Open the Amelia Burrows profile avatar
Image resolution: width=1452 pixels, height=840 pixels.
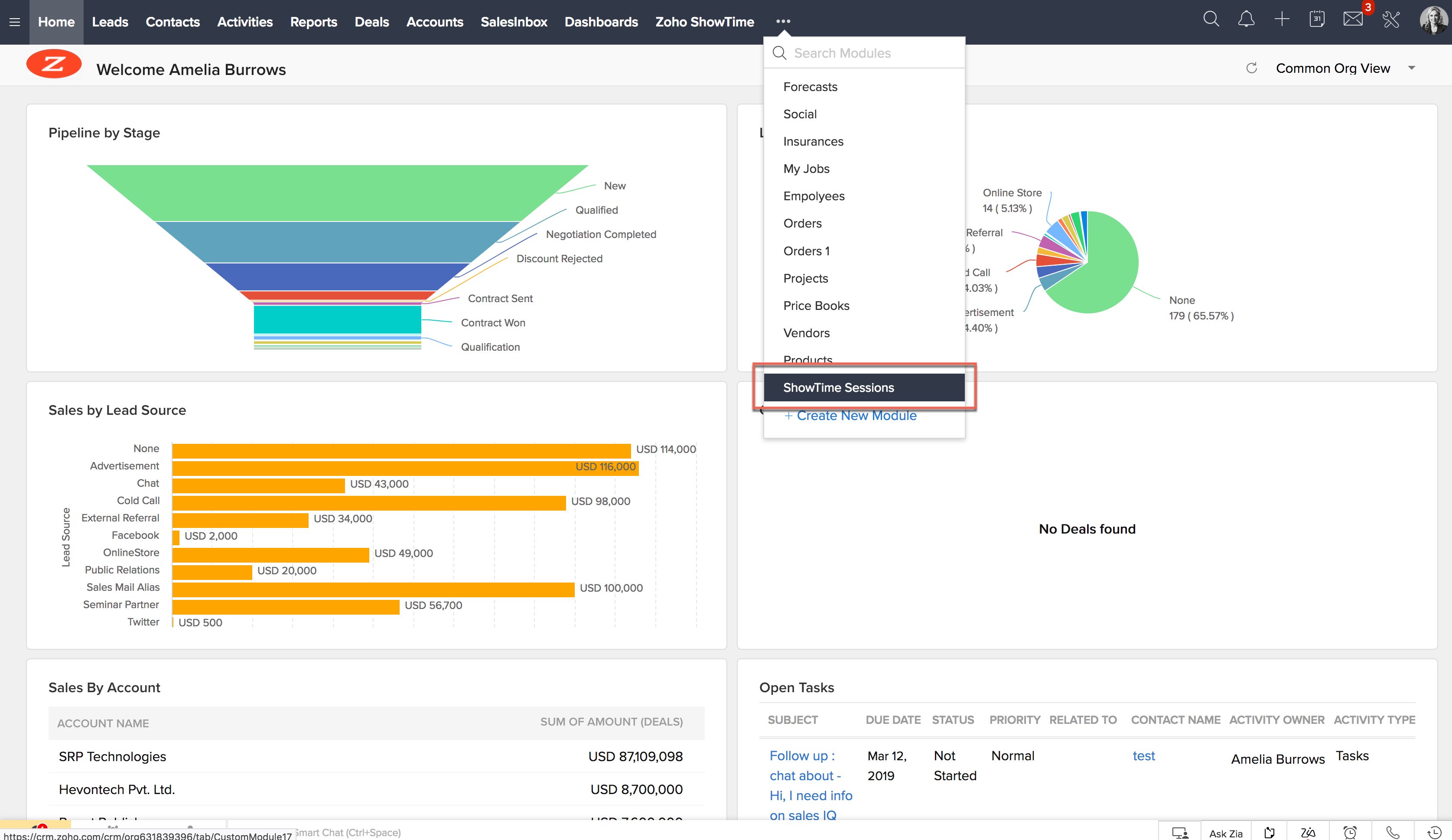(1433, 20)
